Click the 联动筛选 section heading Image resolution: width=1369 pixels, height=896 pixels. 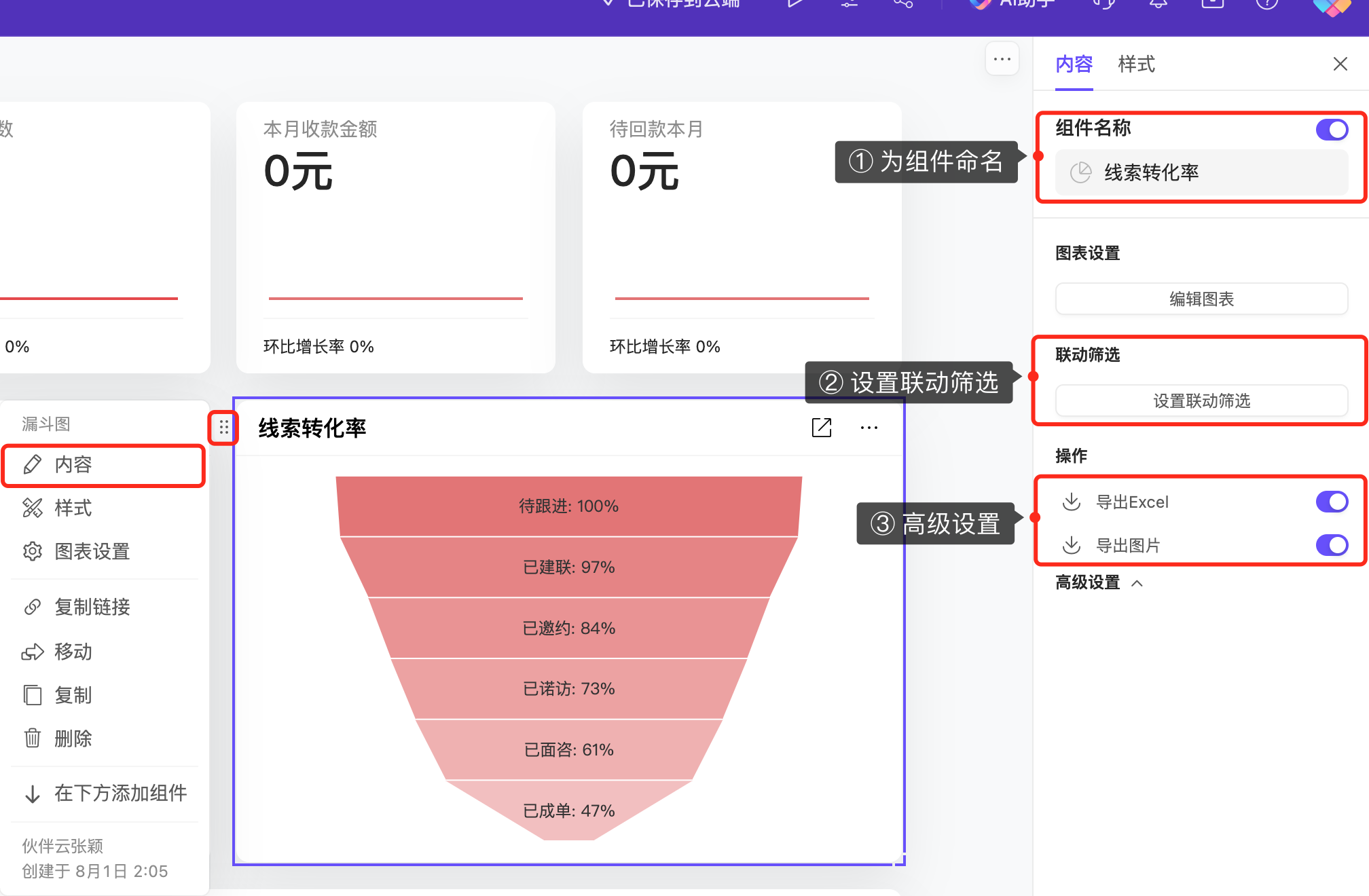[x=1087, y=355]
